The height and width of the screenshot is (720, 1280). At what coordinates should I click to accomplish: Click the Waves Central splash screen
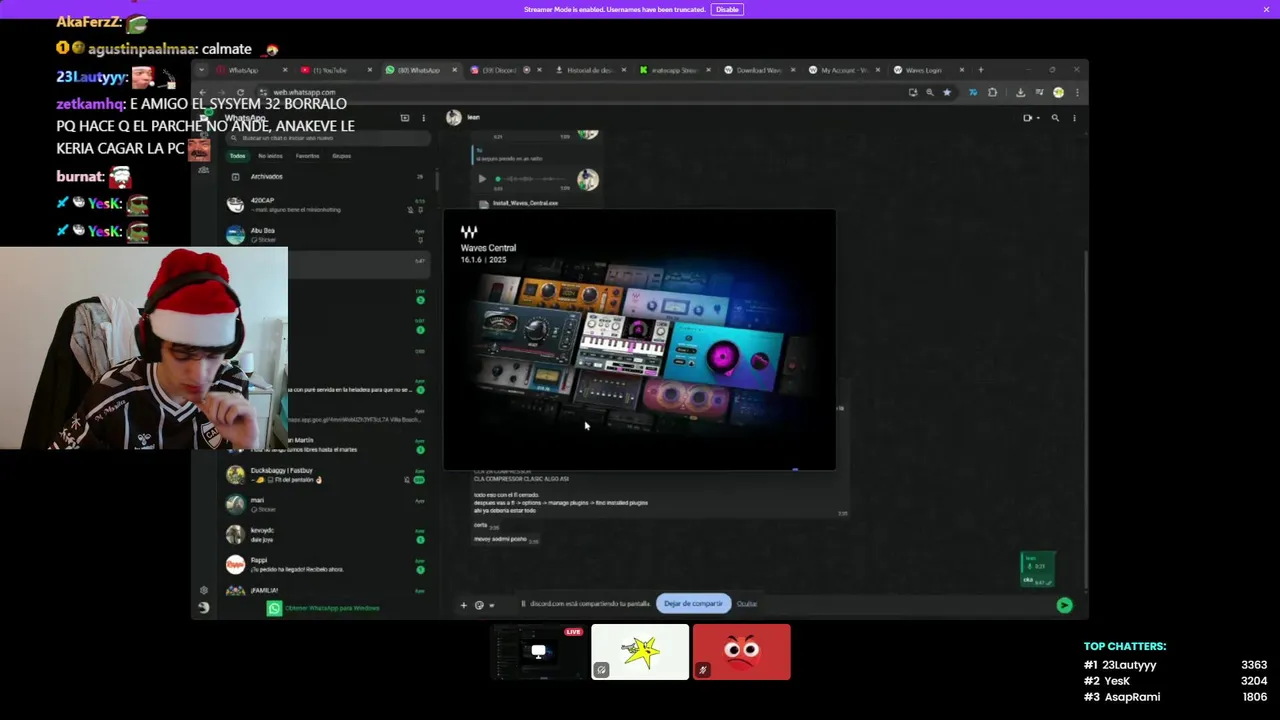click(639, 340)
